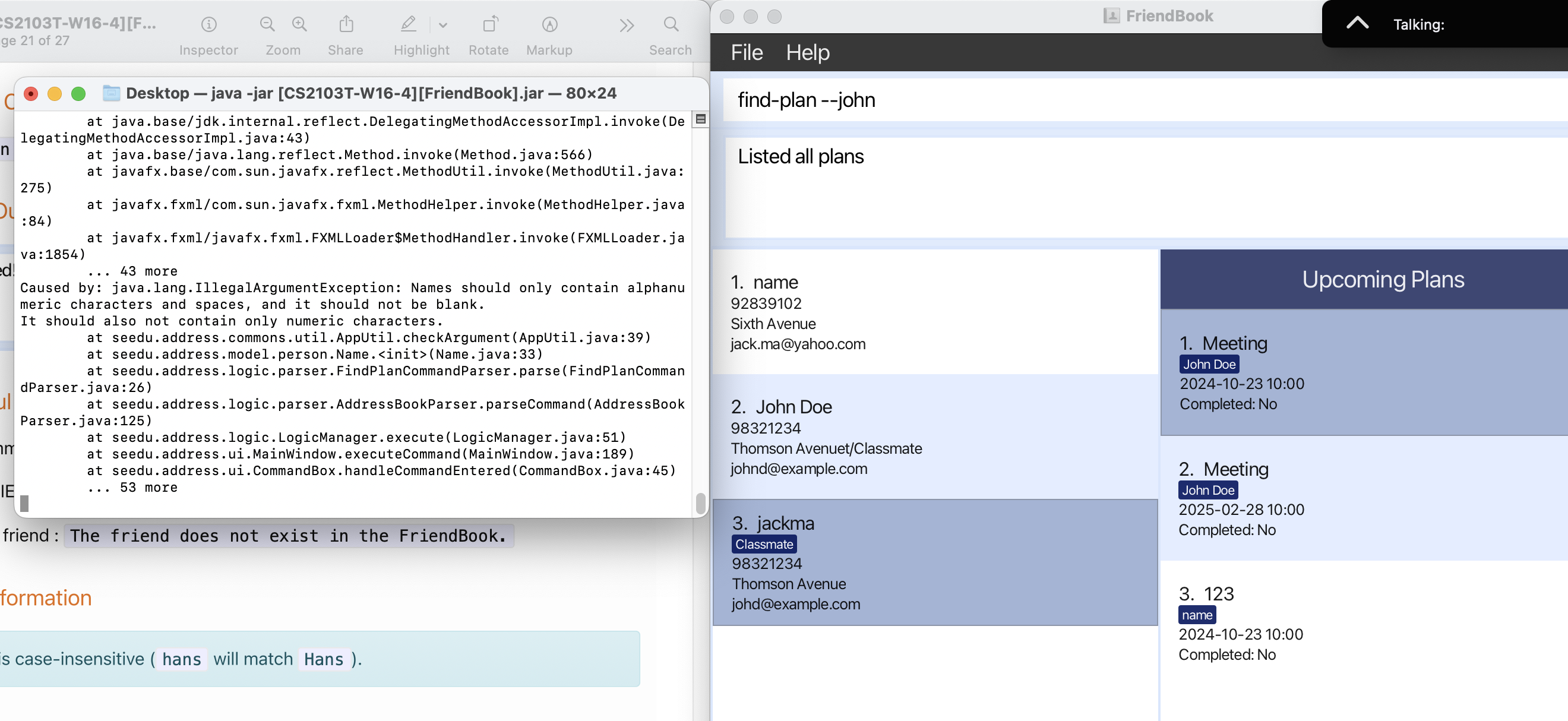Viewport: 1568px width, 721px height.
Task: Select the Highlight pen tool
Action: (409, 24)
